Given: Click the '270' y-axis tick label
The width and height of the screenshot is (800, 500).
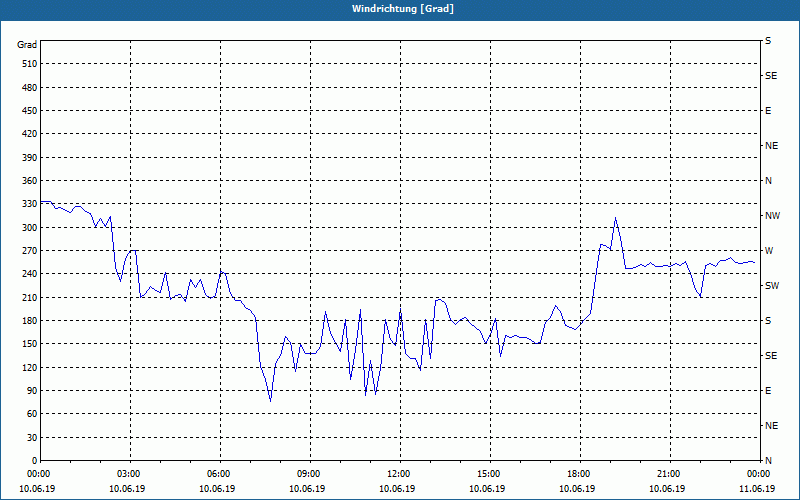Looking at the screenshot, I should [x=30, y=251].
